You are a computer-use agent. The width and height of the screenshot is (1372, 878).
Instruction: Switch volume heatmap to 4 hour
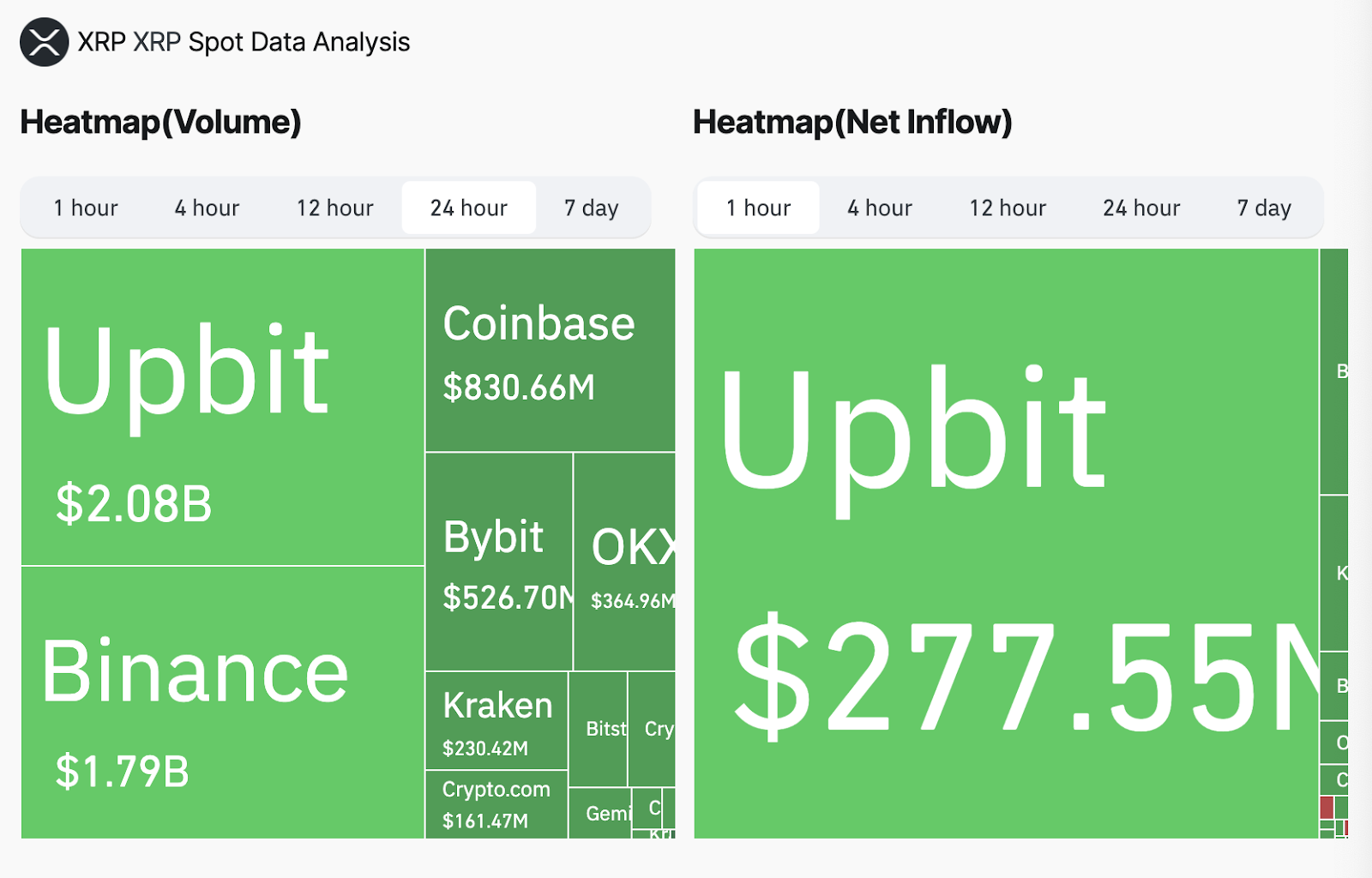pyautogui.click(x=207, y=208)
